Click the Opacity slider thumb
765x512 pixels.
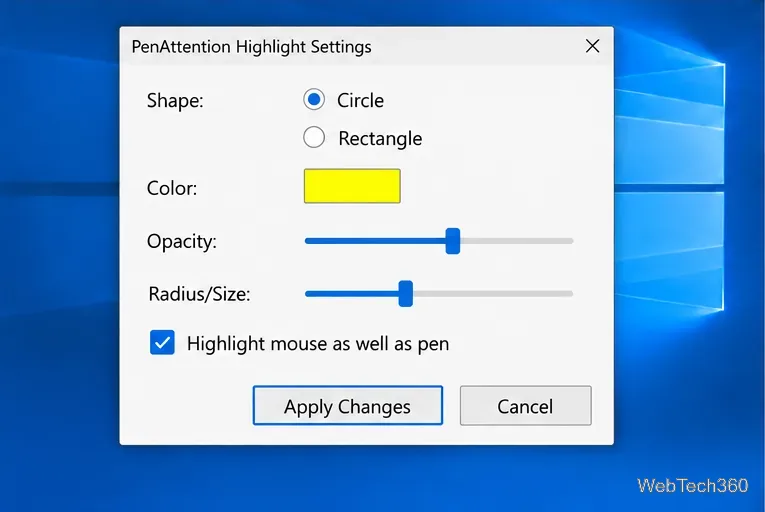tap(453, 241)
